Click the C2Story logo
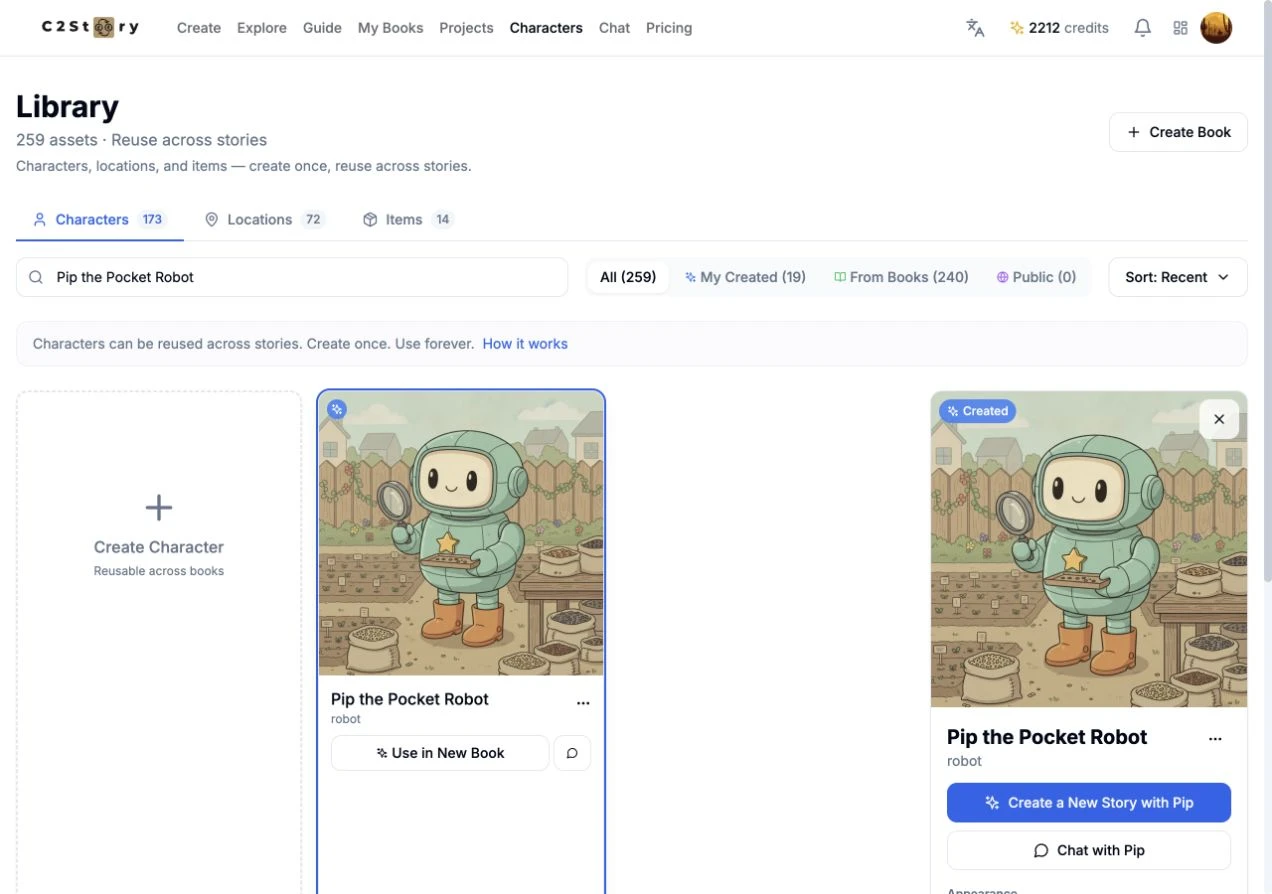The width and height of the screenshot is (1272, 894). coord(90,27)
